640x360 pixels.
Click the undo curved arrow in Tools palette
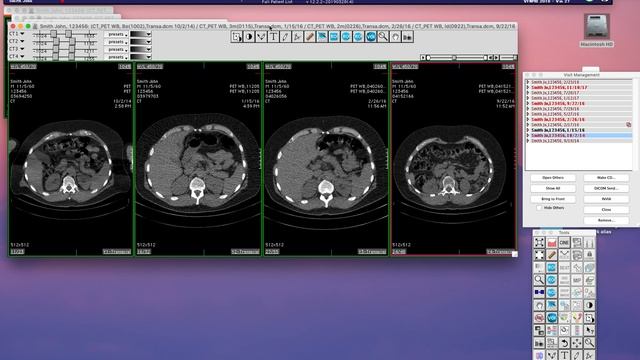[564, 343]
